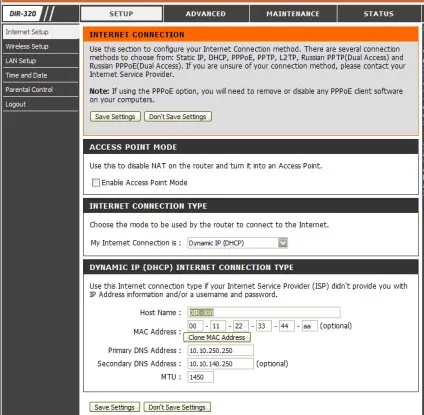Select the Setup tab
The width and height of the screenshot is (424, 415).
click(121, 14)
